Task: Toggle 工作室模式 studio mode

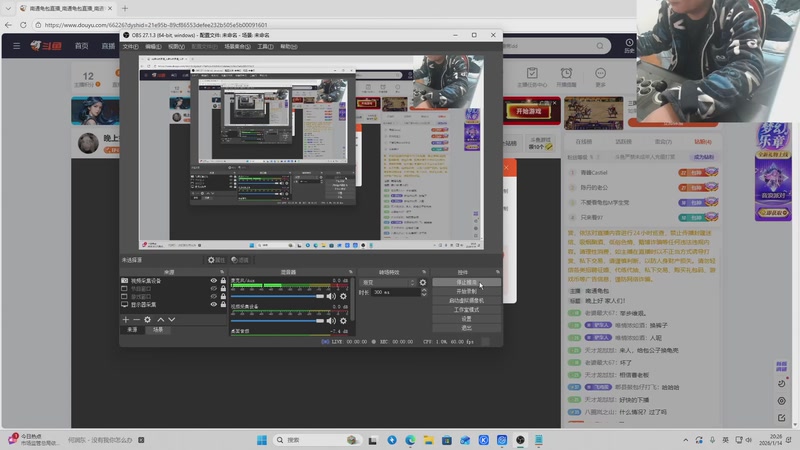Action: click(466, 310)
